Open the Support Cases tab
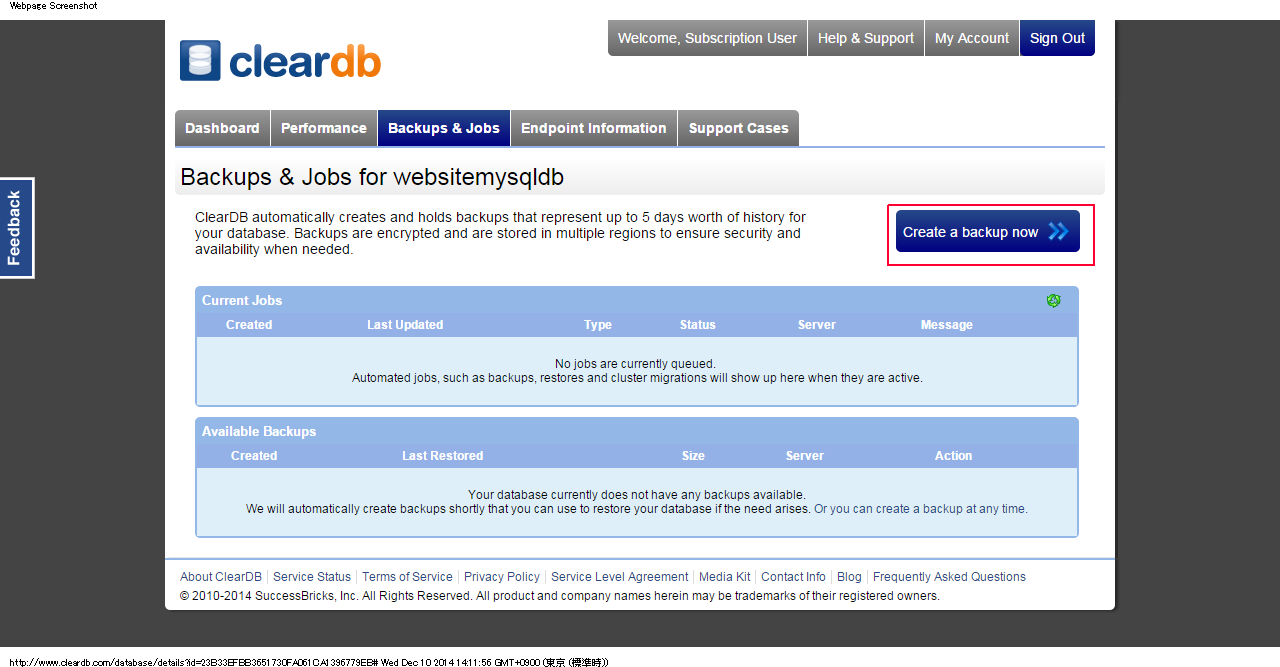 738,128
